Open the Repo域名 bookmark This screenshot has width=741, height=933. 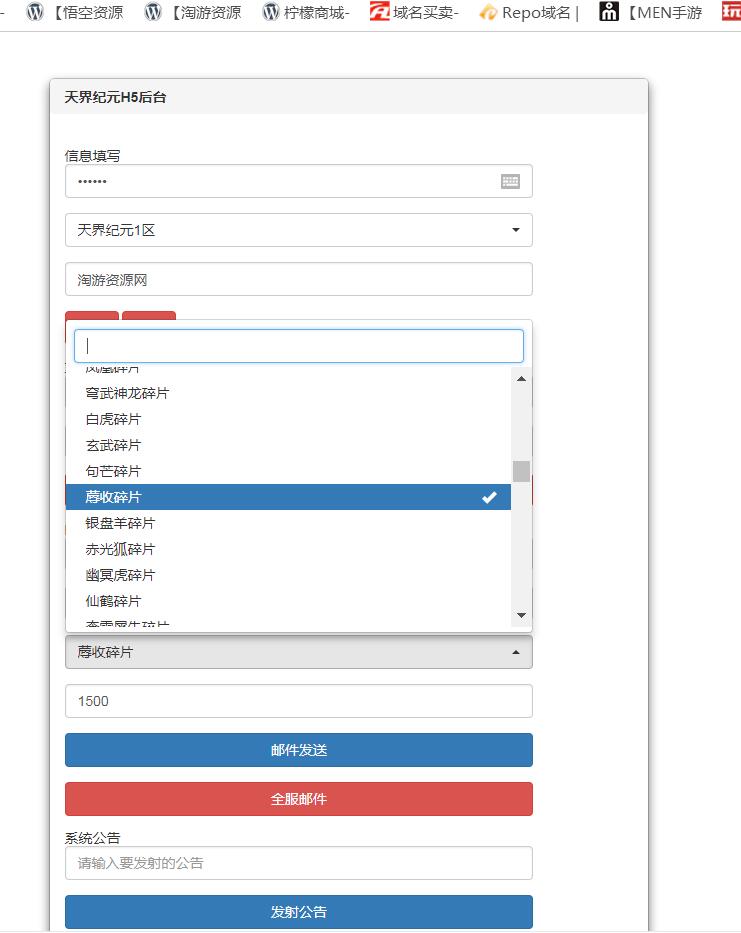(529, 13)
